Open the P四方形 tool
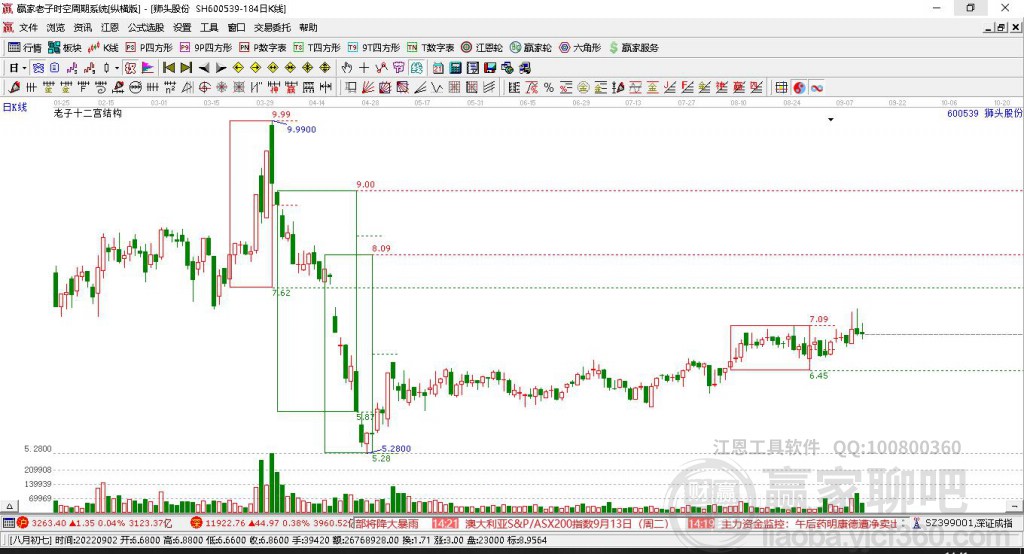1024x554 pixels. pos(149,48)
